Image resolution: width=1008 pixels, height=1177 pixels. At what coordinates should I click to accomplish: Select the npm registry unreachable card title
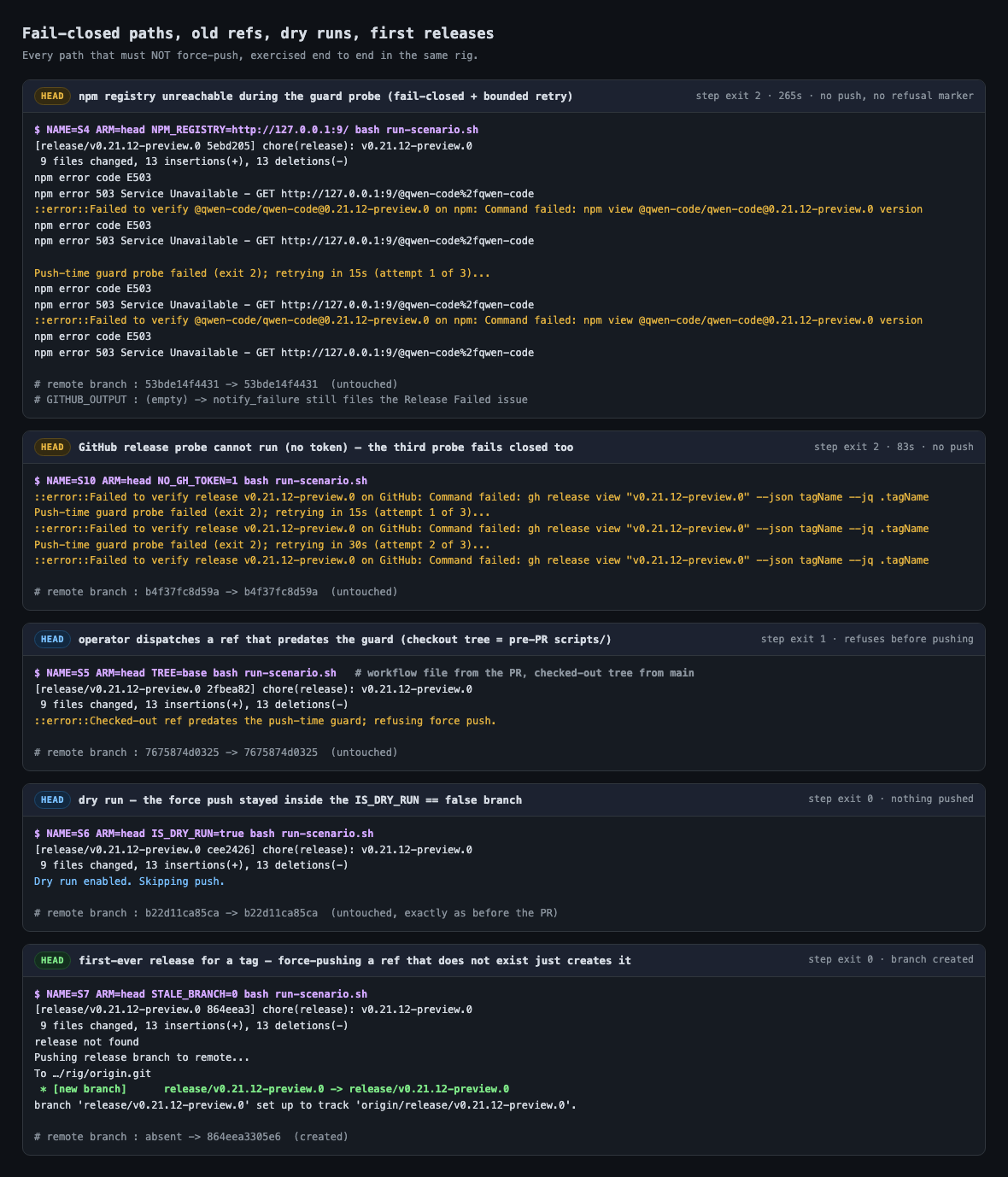tap(325, 97)
